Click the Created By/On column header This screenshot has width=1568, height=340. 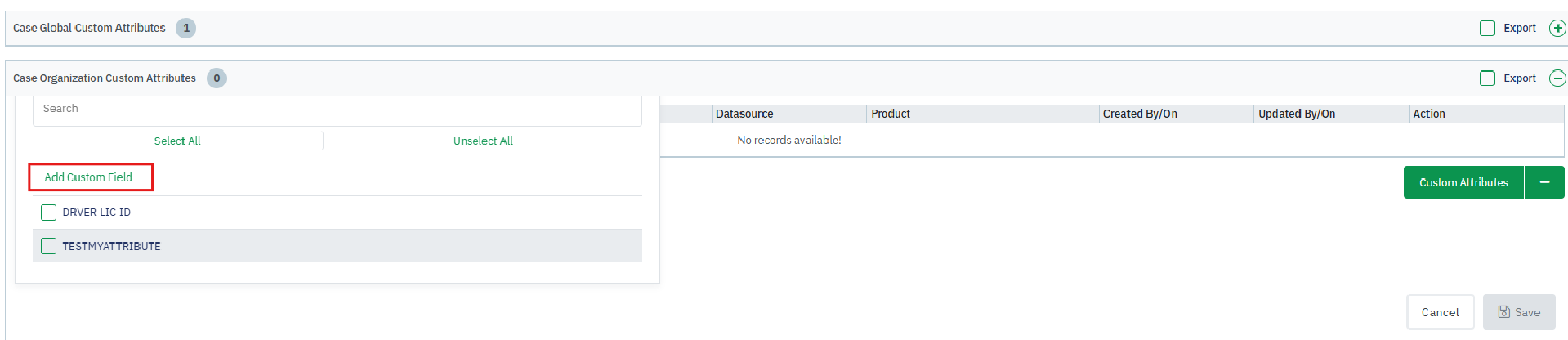tap(1140, 114)
